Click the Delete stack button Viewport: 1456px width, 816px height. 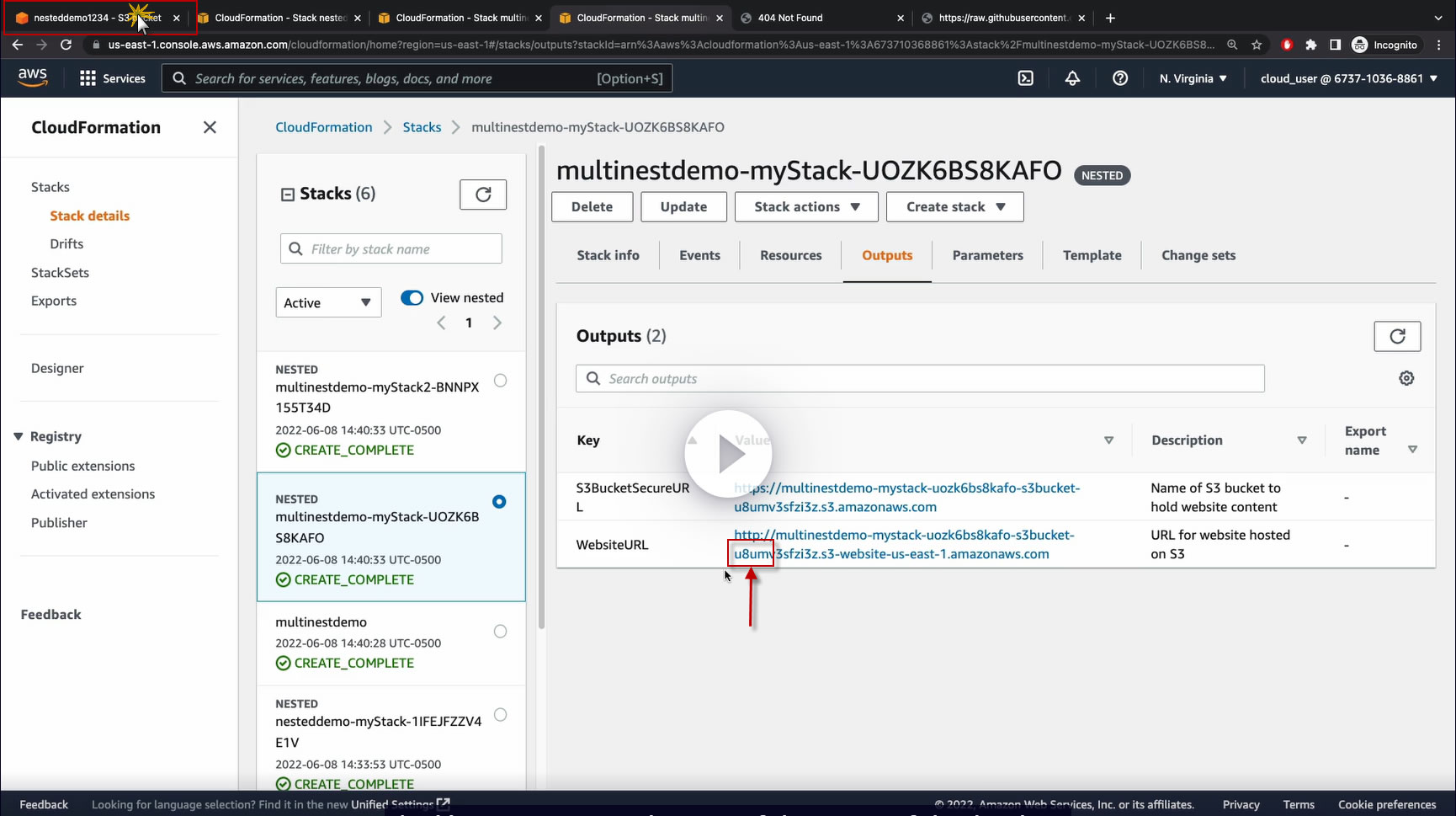592,207
